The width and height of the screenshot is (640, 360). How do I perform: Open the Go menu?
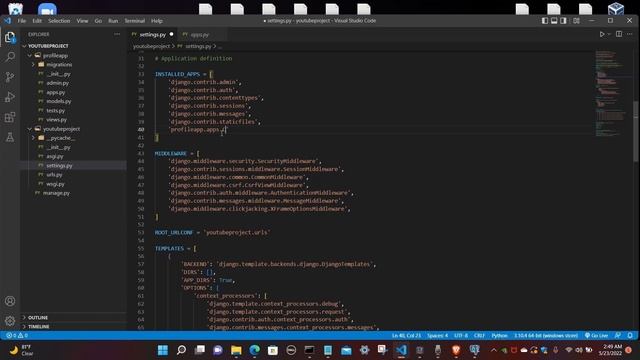pos(98,21)
